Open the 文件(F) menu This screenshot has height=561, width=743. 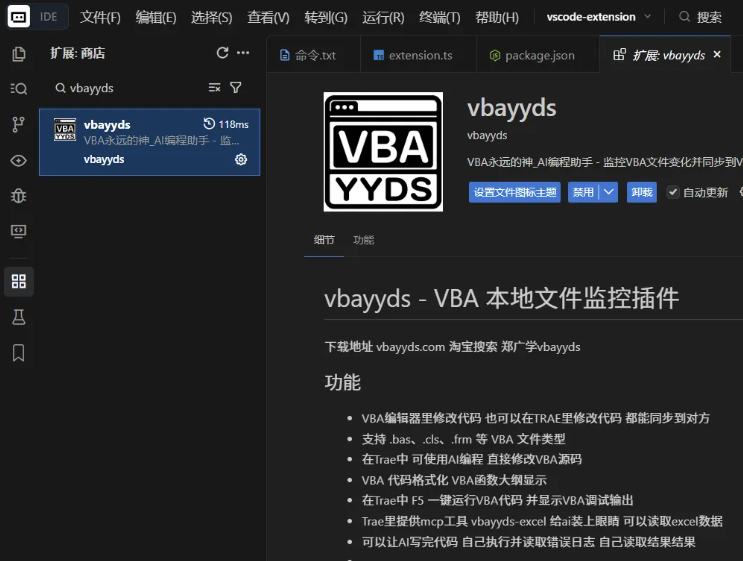click(100, 17)
